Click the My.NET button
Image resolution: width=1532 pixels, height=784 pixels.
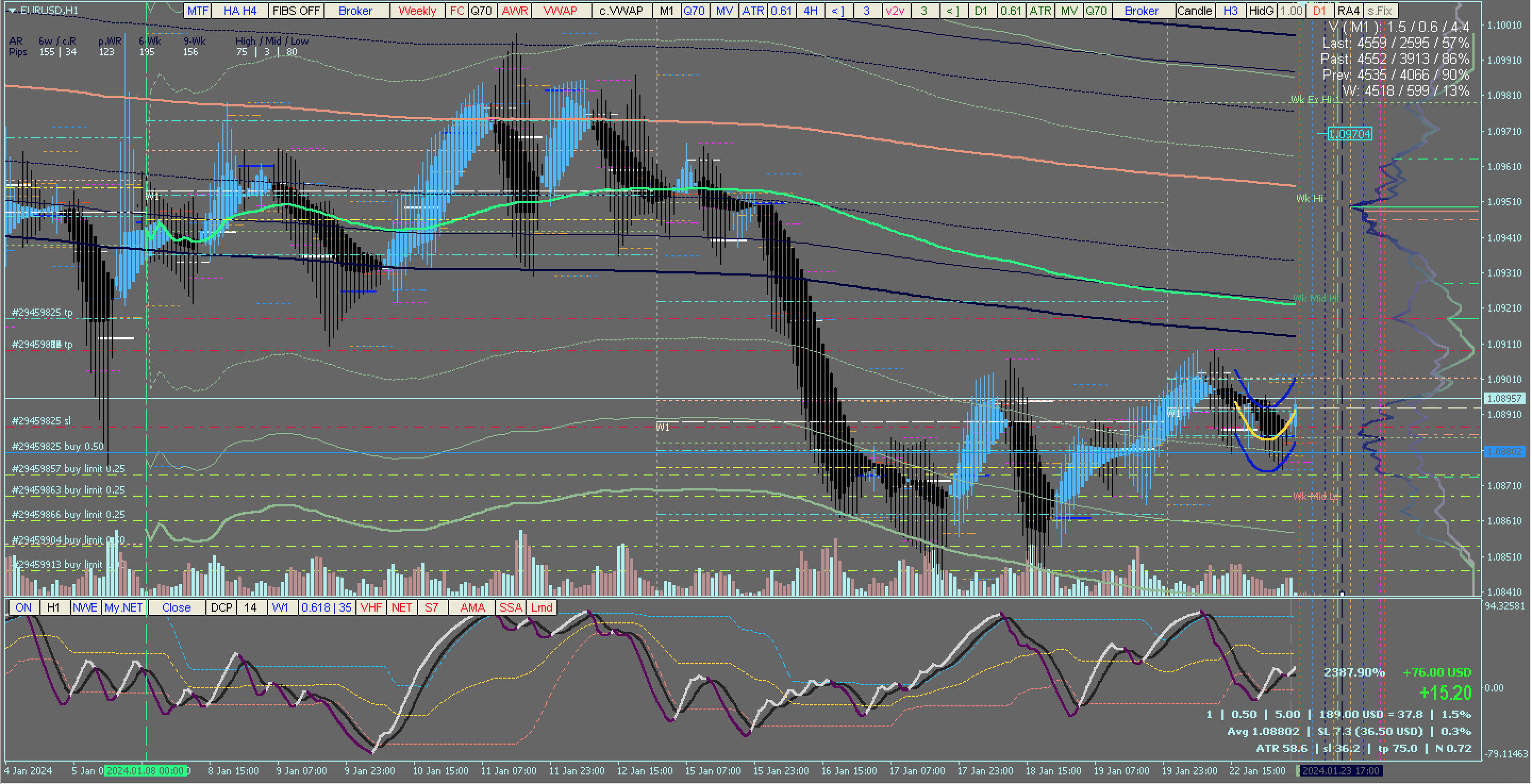(124, 607)
